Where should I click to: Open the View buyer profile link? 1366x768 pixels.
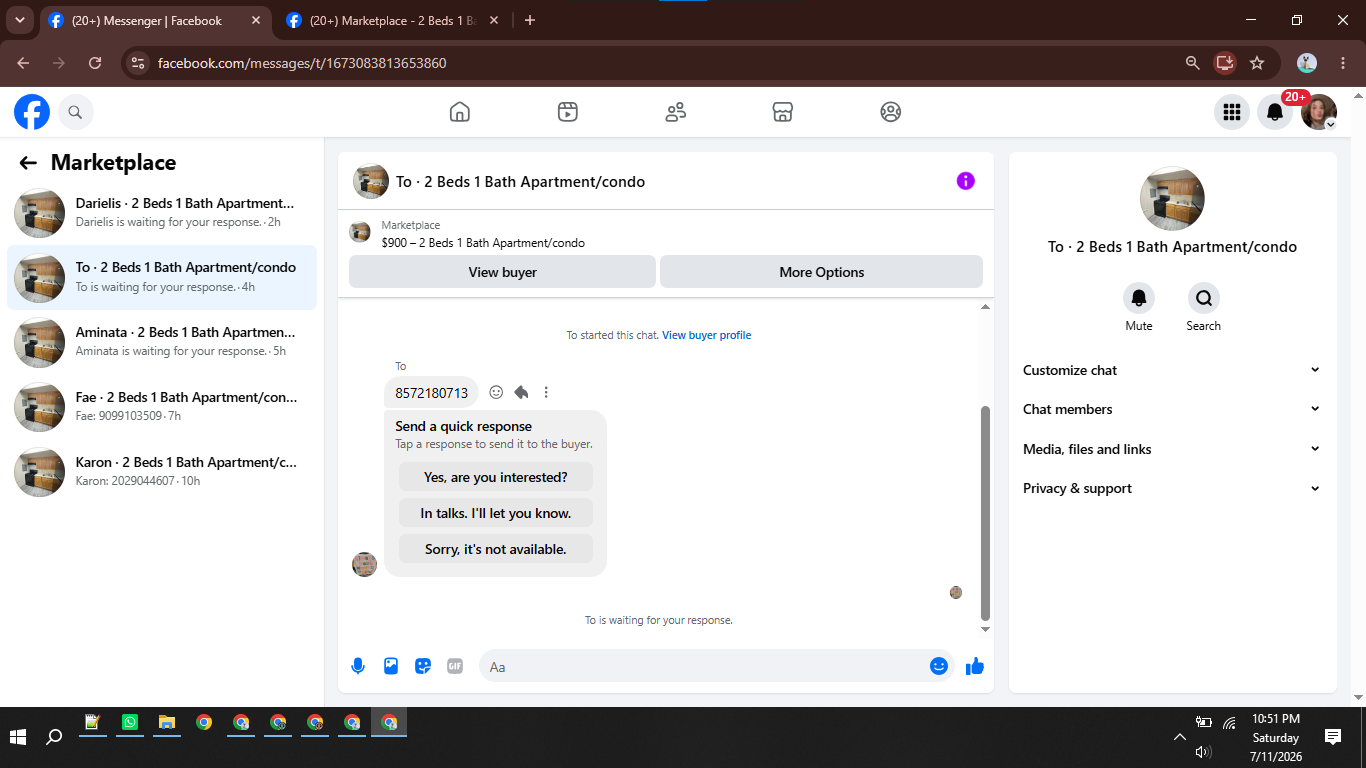click(706, 335)
